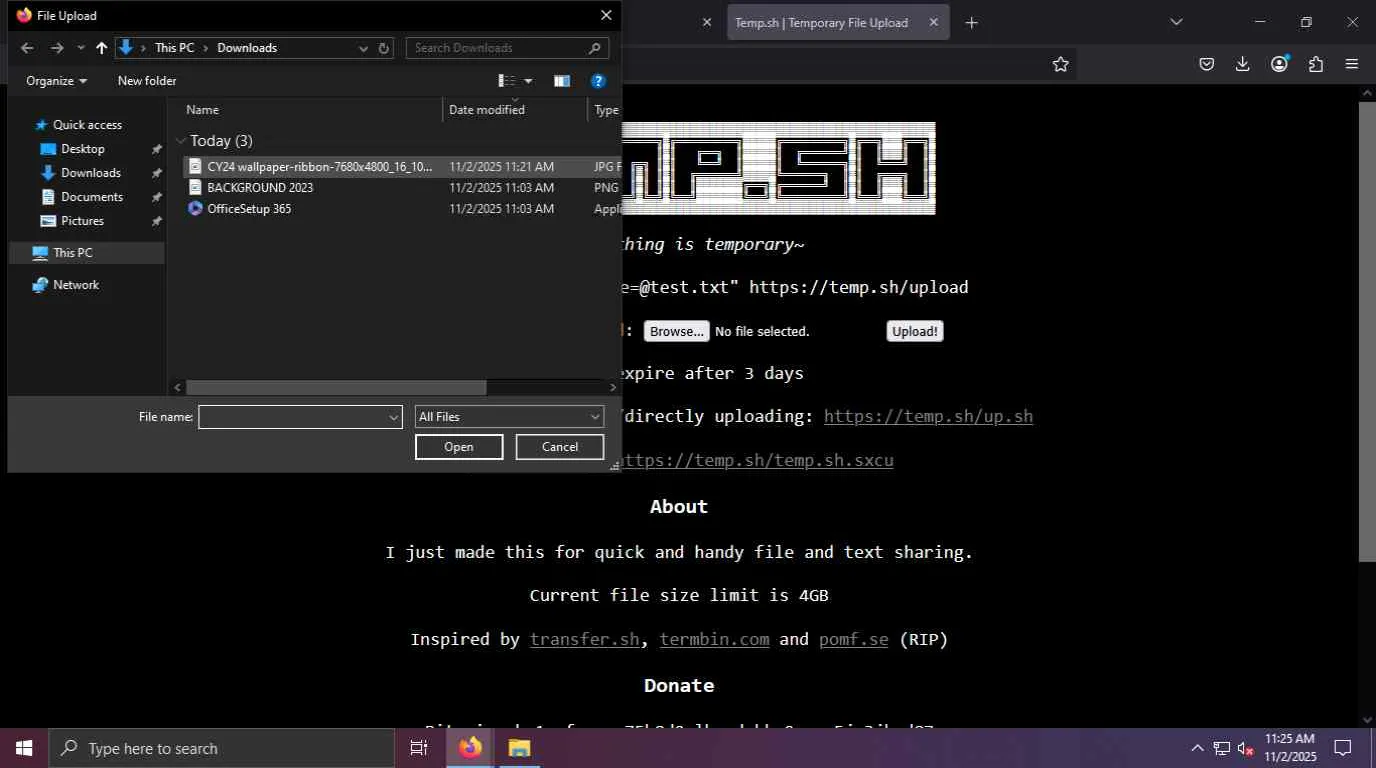The height and width of the screenshot is (768, 1376).
Task: Open the Windows Start menu
Action: [x=24, y=748]
